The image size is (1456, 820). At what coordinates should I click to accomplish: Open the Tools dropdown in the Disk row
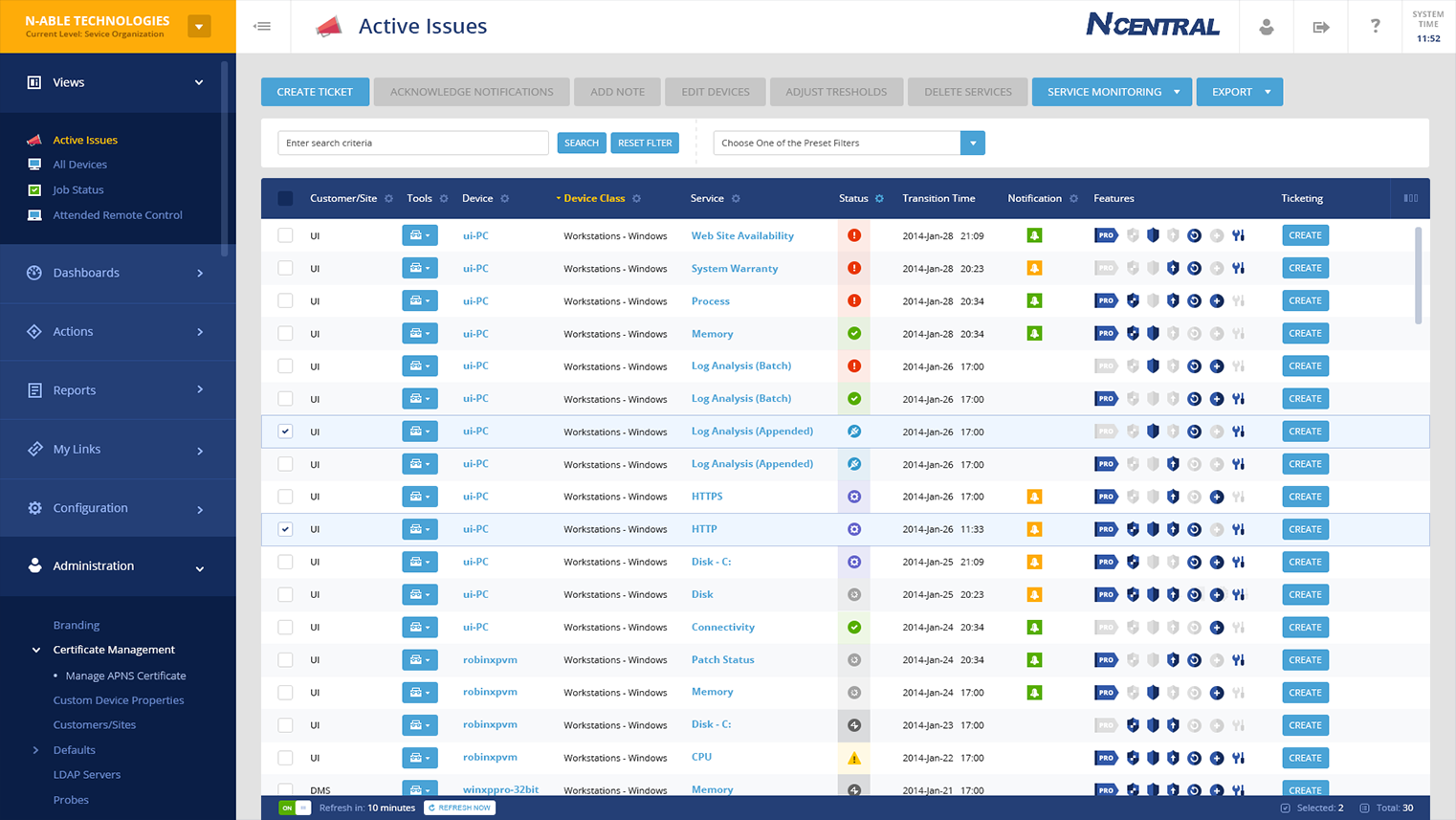(x=419, y=594)
